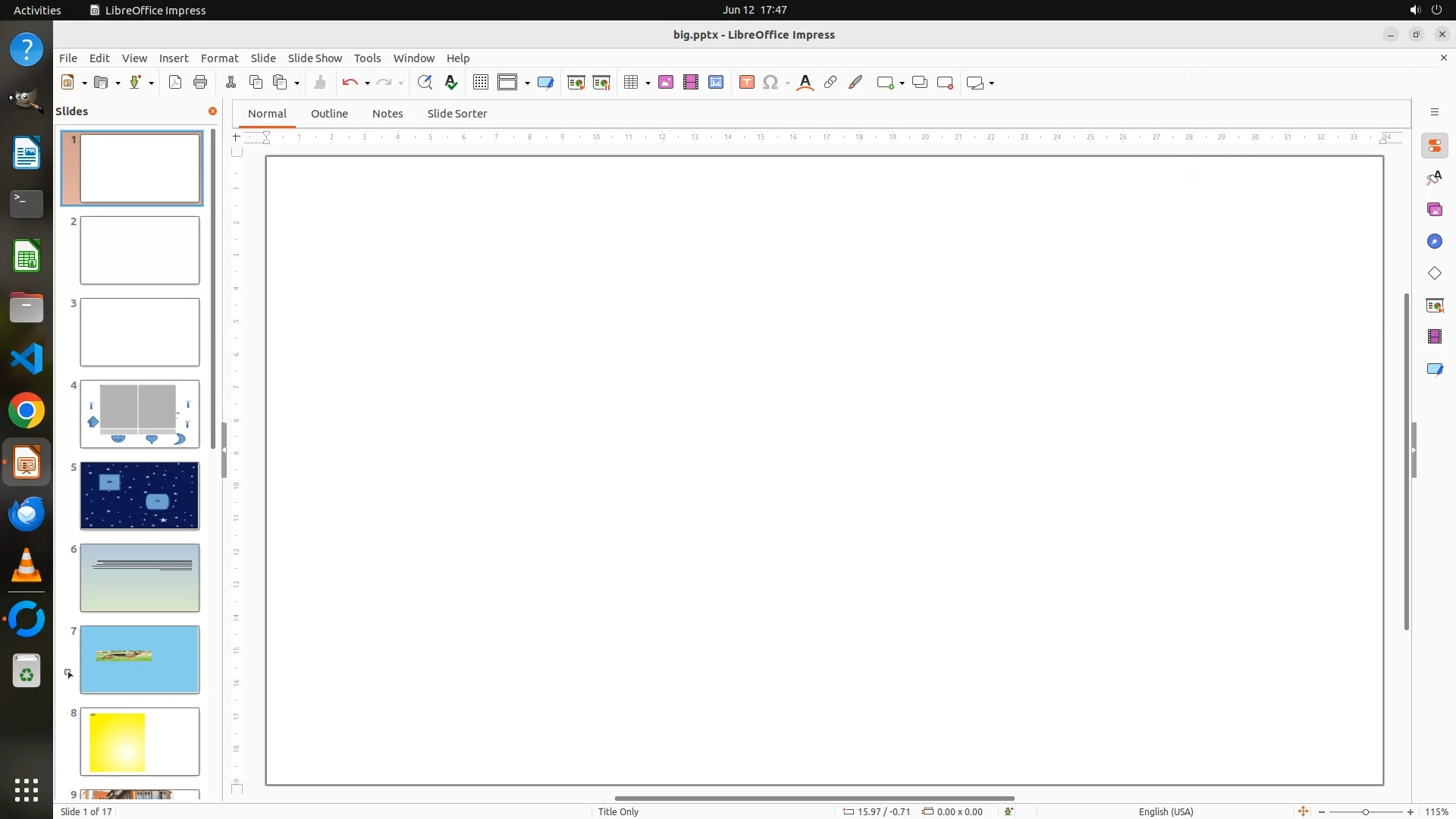Select slide 5 starry thumbnail
The image size is (1456, 819).
(140, 496)
